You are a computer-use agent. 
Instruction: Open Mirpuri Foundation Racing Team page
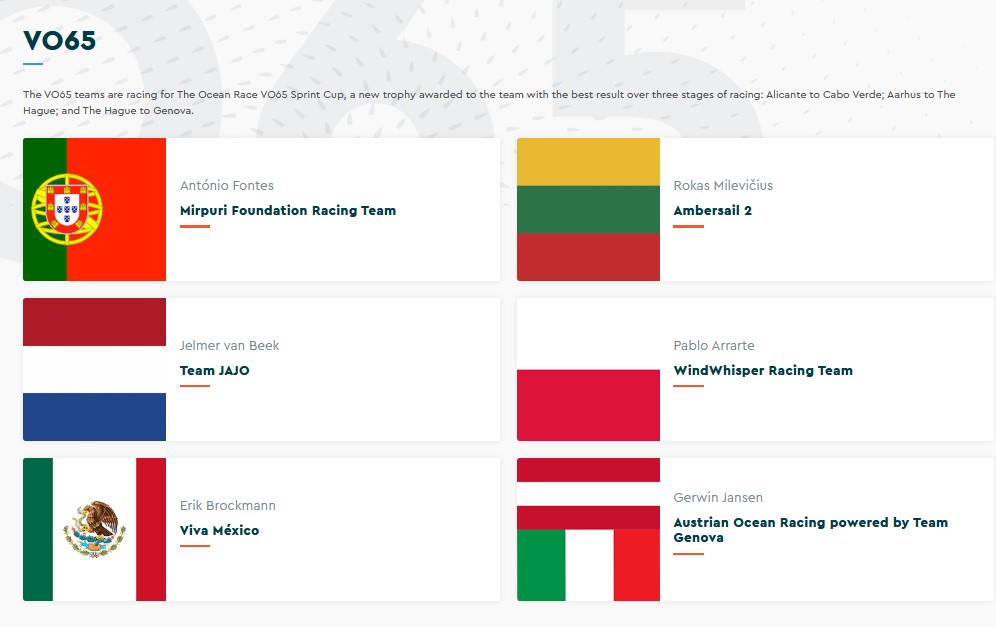[288, 211]
